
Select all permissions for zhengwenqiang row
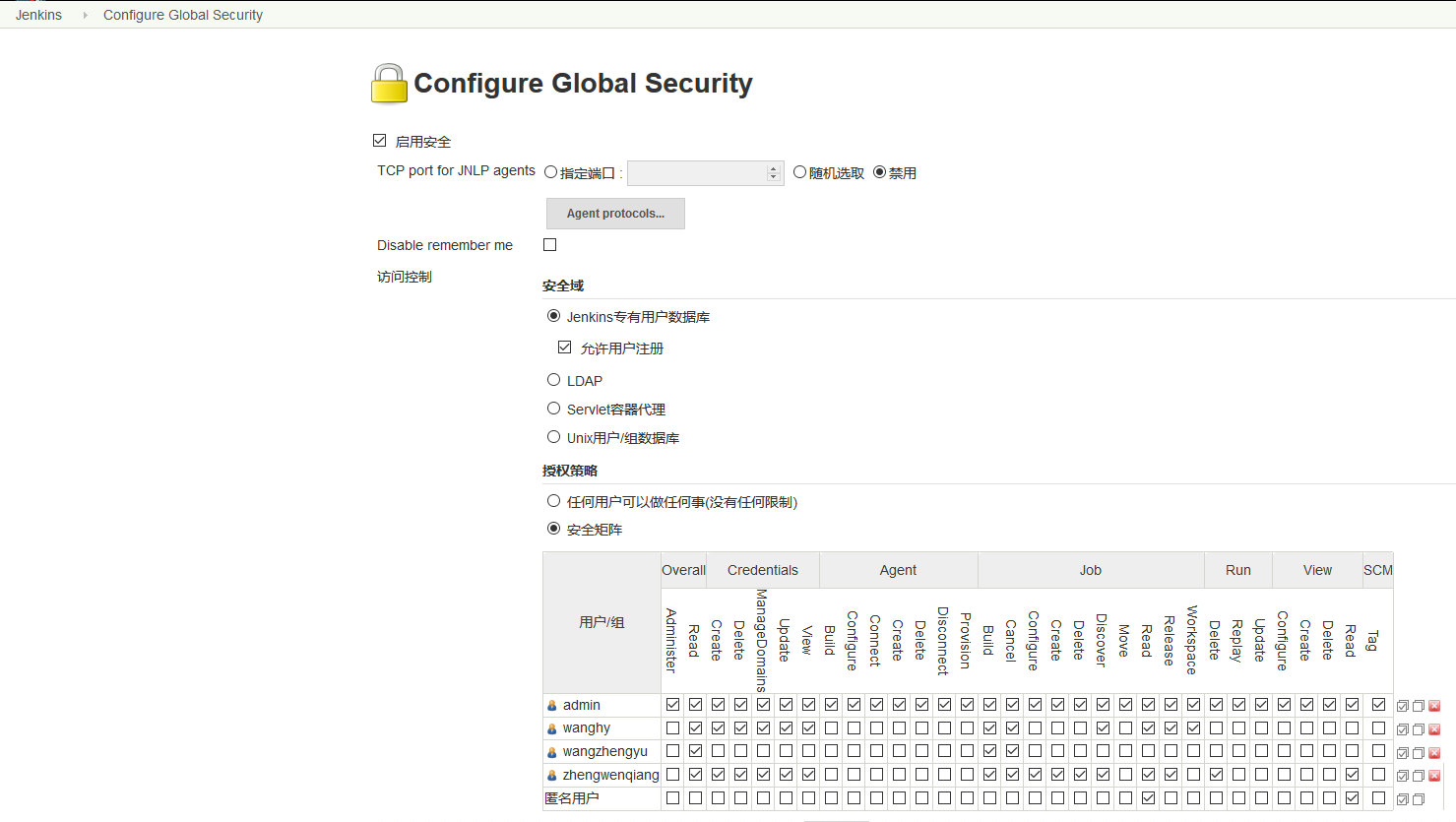pos(1403,776)
